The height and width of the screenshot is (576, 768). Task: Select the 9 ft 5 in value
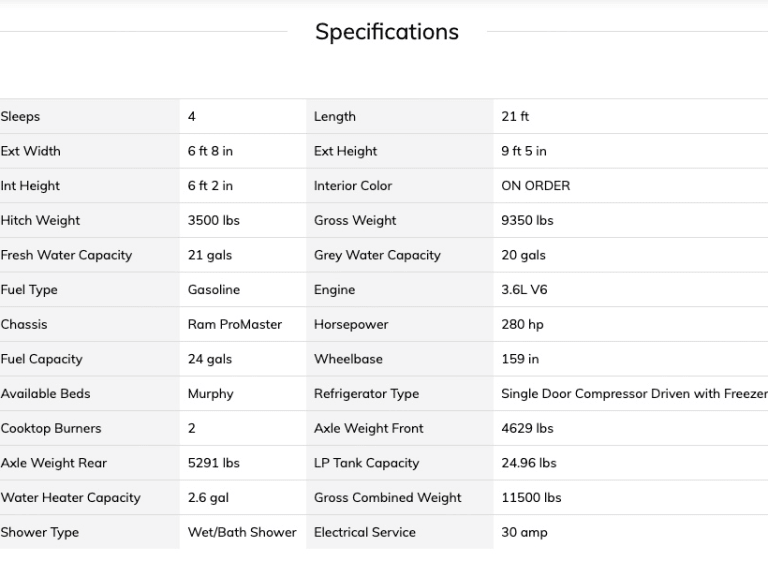523,151
